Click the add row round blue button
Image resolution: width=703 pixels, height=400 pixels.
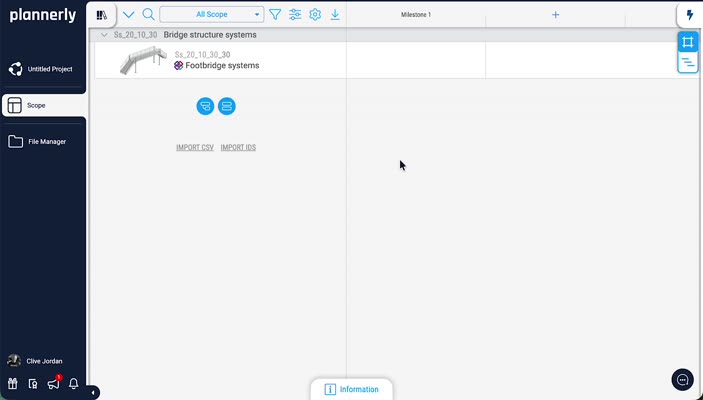[x=227, y=106]
